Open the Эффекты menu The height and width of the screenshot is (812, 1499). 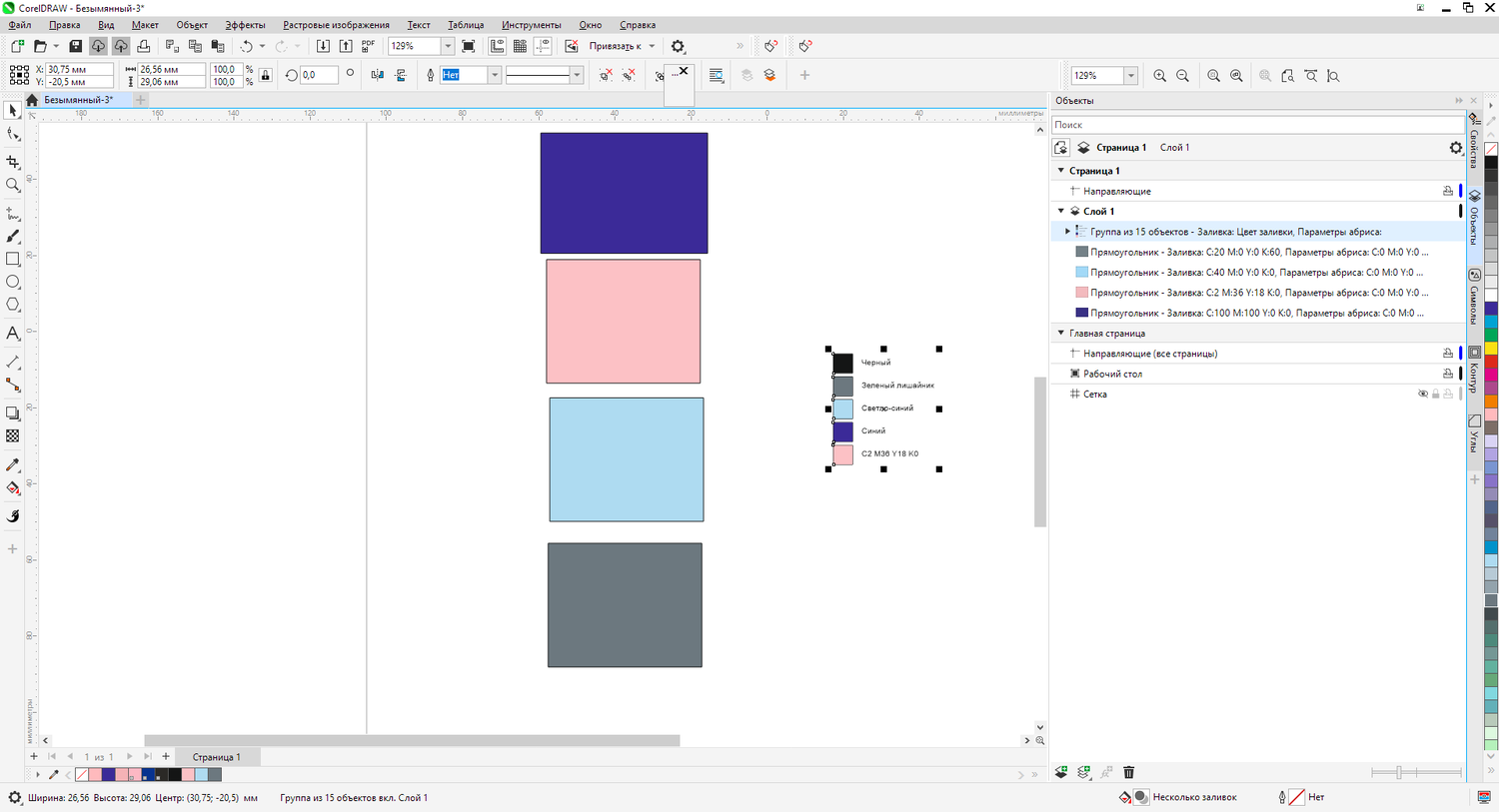pos(245,25)
